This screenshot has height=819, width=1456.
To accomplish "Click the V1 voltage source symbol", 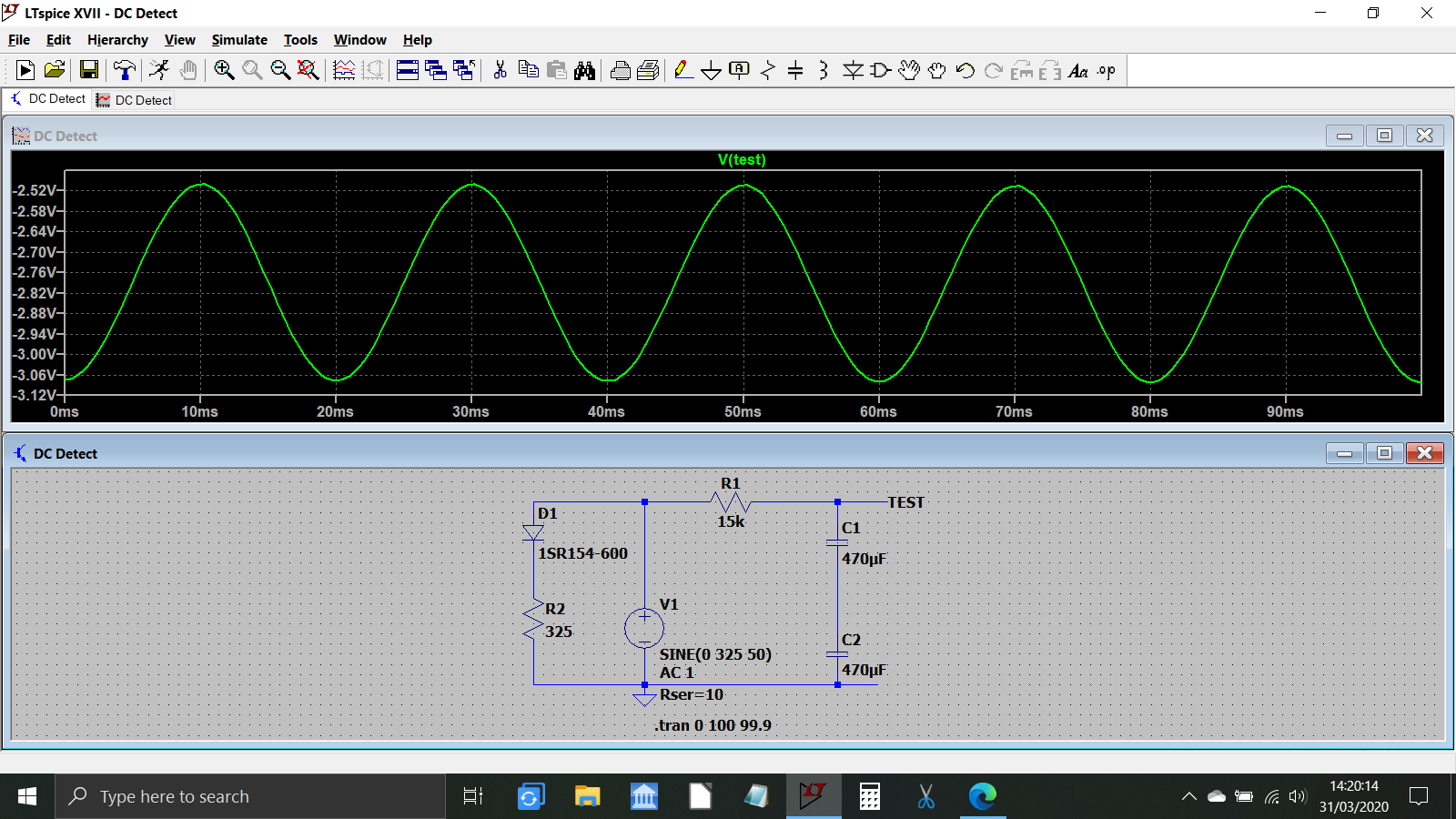I will (644, 628).
